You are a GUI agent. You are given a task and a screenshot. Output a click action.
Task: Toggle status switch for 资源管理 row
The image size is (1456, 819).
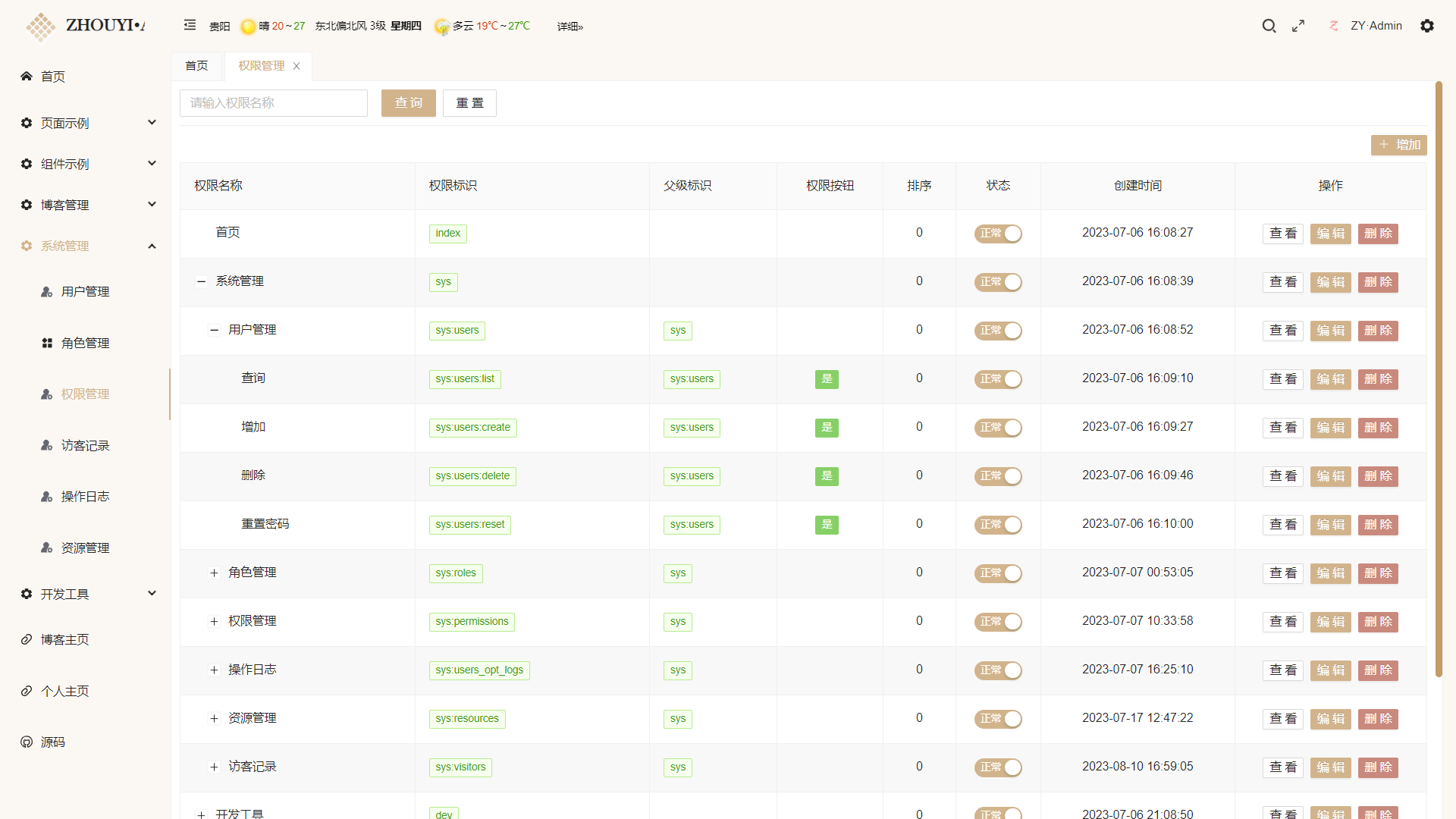[x=998, y=719]
